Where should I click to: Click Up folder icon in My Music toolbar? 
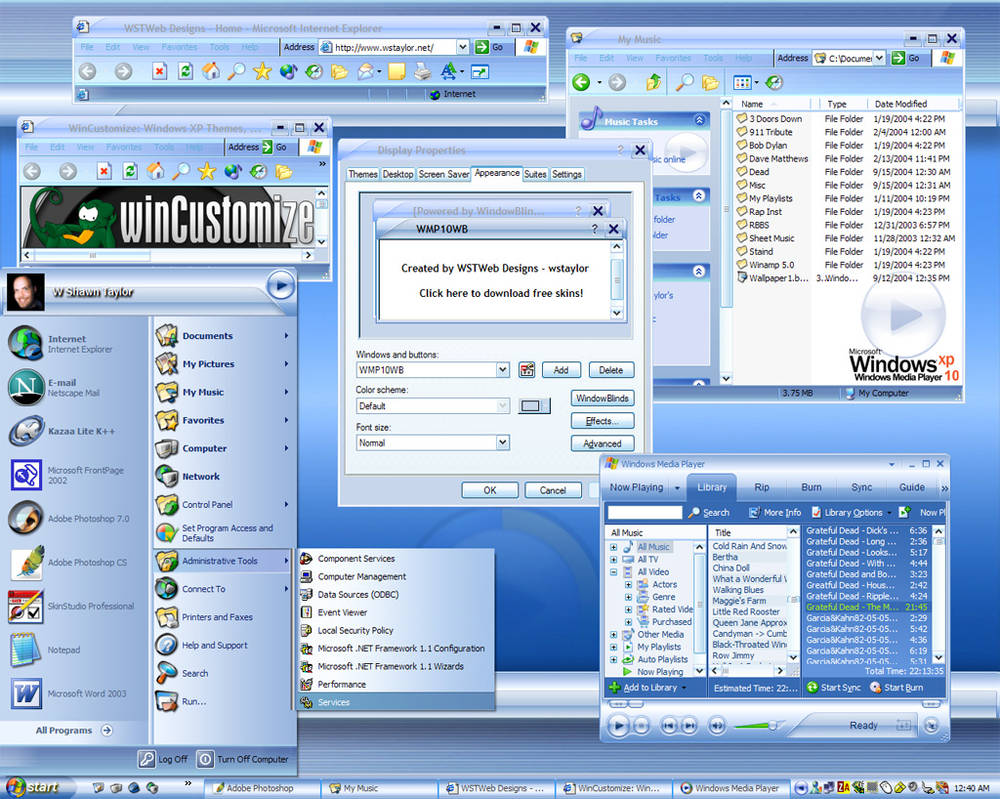coord(654,82)
